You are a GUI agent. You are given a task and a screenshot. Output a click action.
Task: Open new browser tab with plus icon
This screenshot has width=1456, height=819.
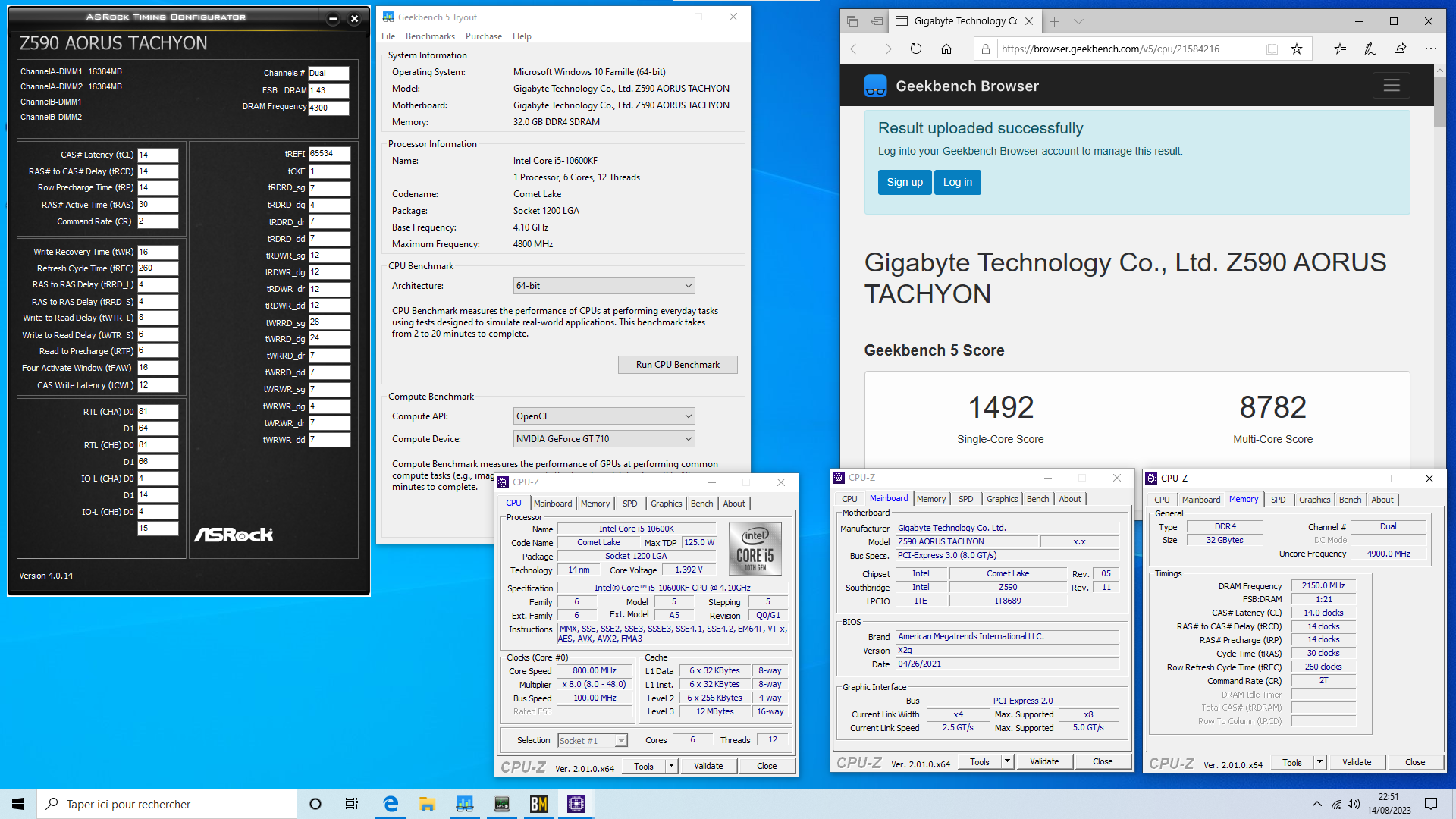coord(1054,21)
